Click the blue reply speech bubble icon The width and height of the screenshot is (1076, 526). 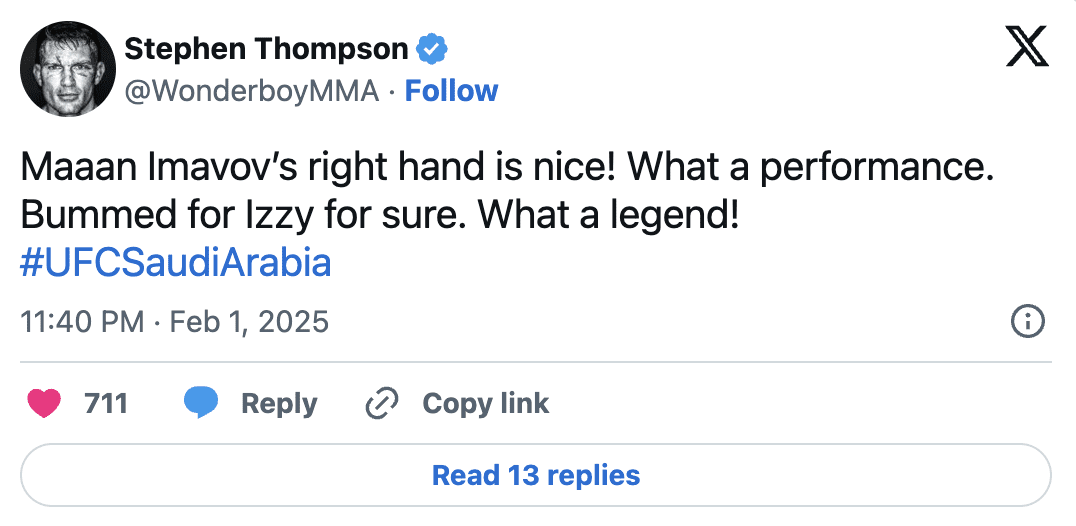click(201, 403)
